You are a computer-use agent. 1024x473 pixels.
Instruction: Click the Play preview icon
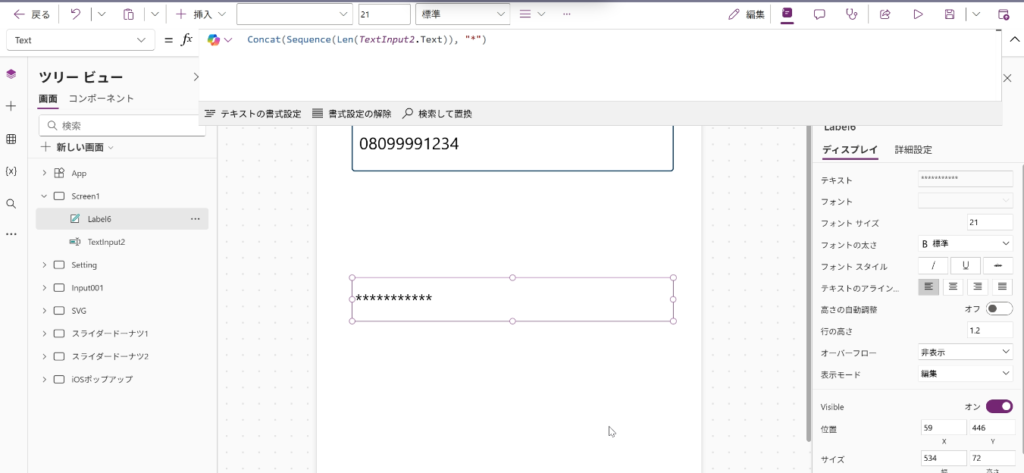(918, 14)
